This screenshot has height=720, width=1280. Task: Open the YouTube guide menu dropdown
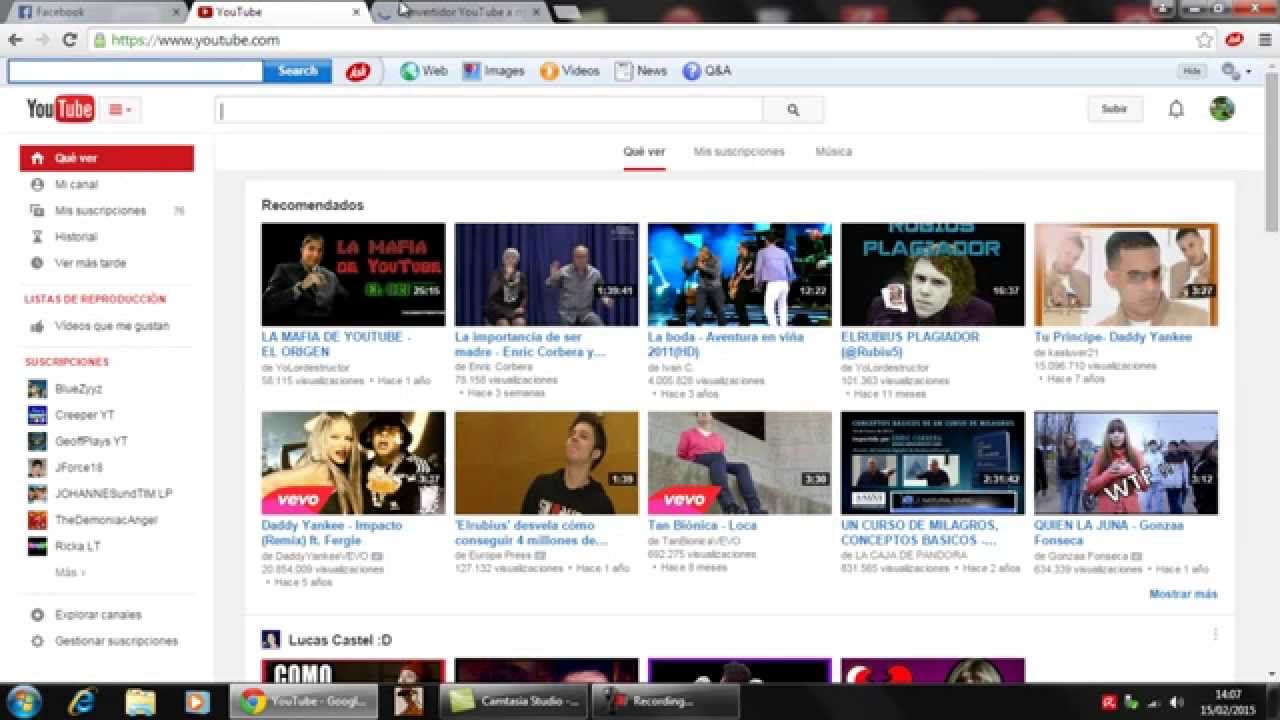click(120, 110)
